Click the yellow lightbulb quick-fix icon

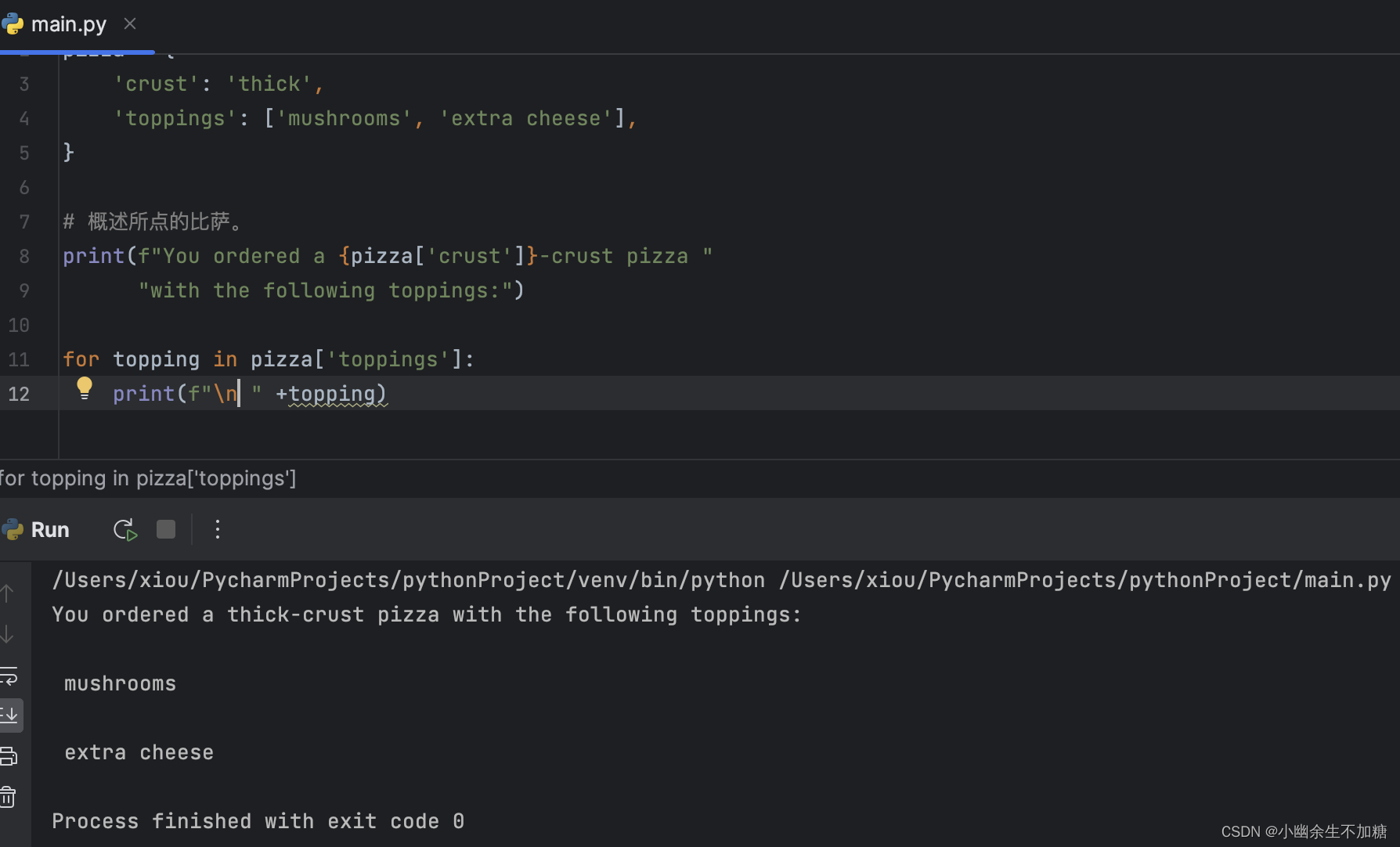point(85,388)
